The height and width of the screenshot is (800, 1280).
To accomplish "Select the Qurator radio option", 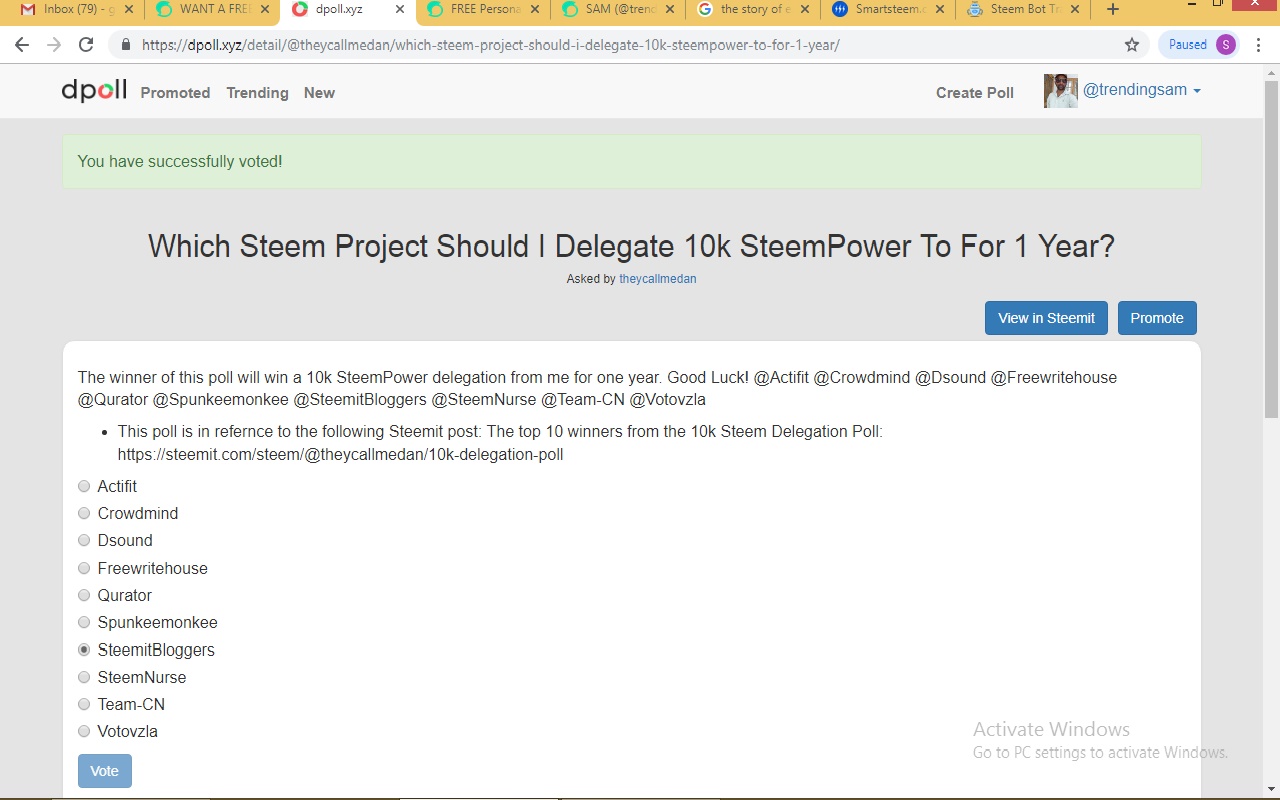I will tap(84, 595).
